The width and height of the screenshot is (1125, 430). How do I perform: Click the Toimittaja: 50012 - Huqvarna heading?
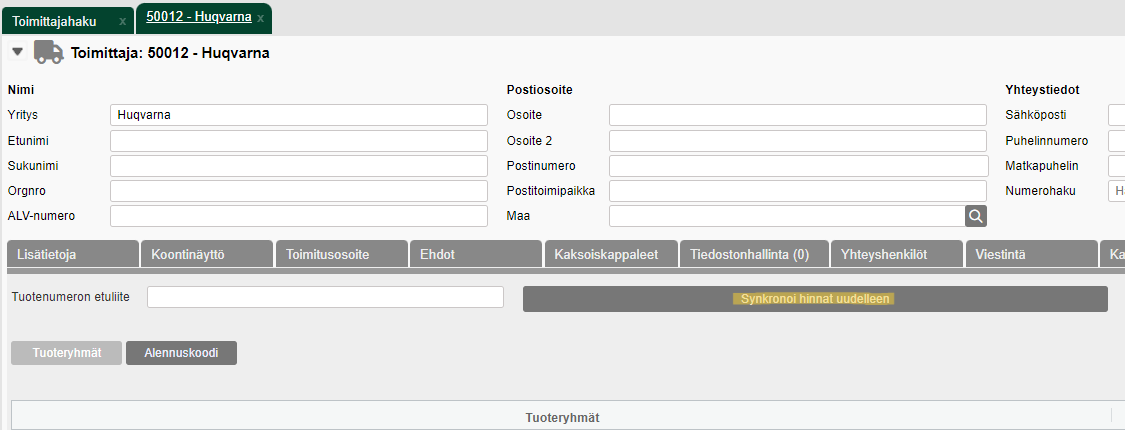click(x=170, y=53)
